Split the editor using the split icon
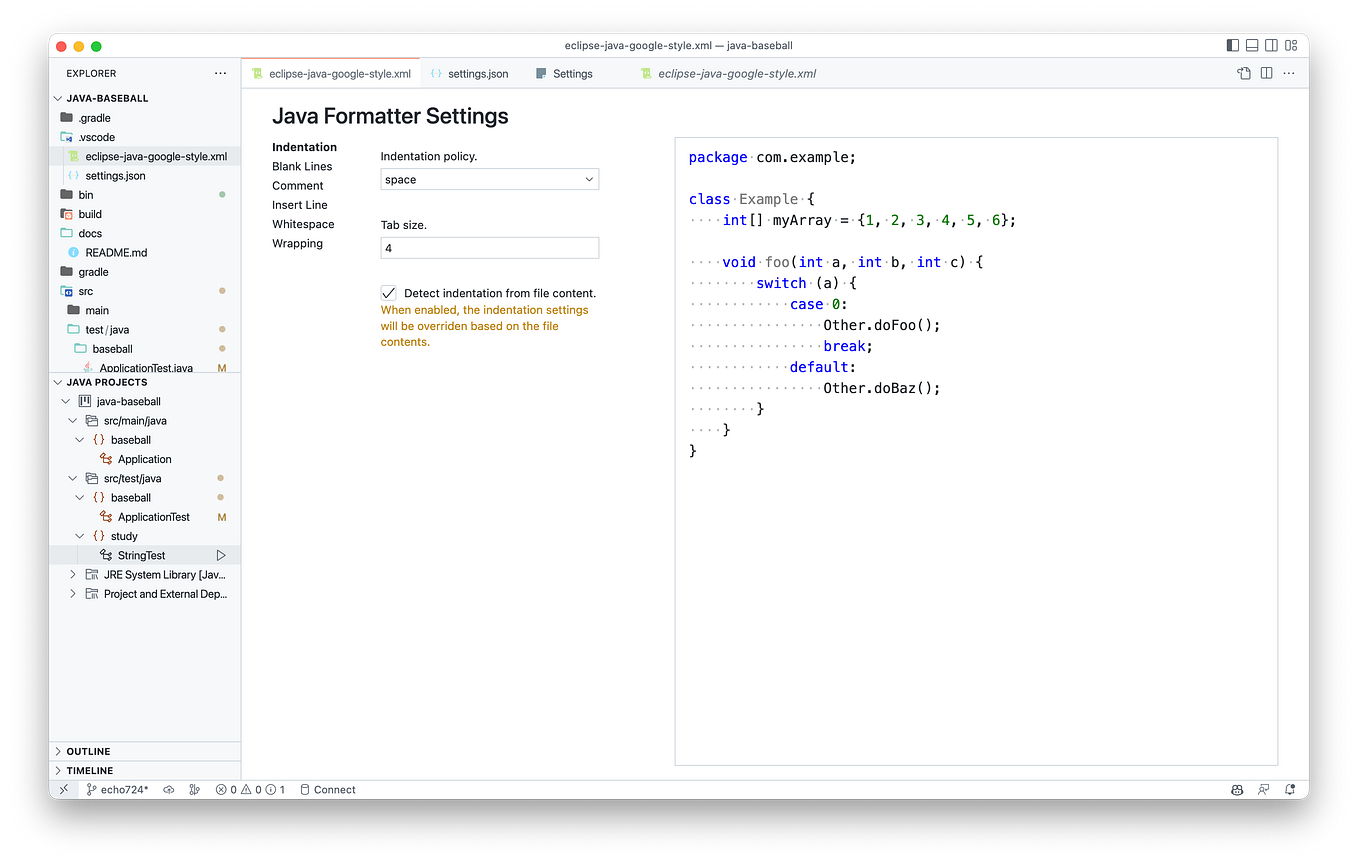This screenshot has height=864, width=1358. (1266, 73)
